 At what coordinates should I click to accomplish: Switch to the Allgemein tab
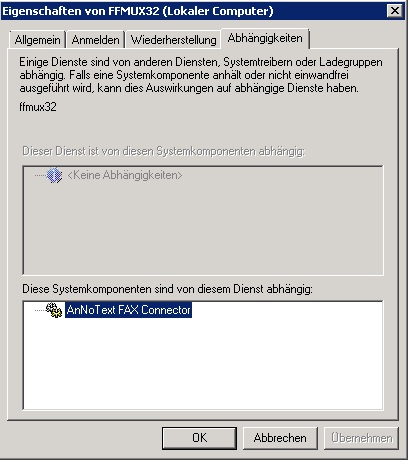pos(37,40)
